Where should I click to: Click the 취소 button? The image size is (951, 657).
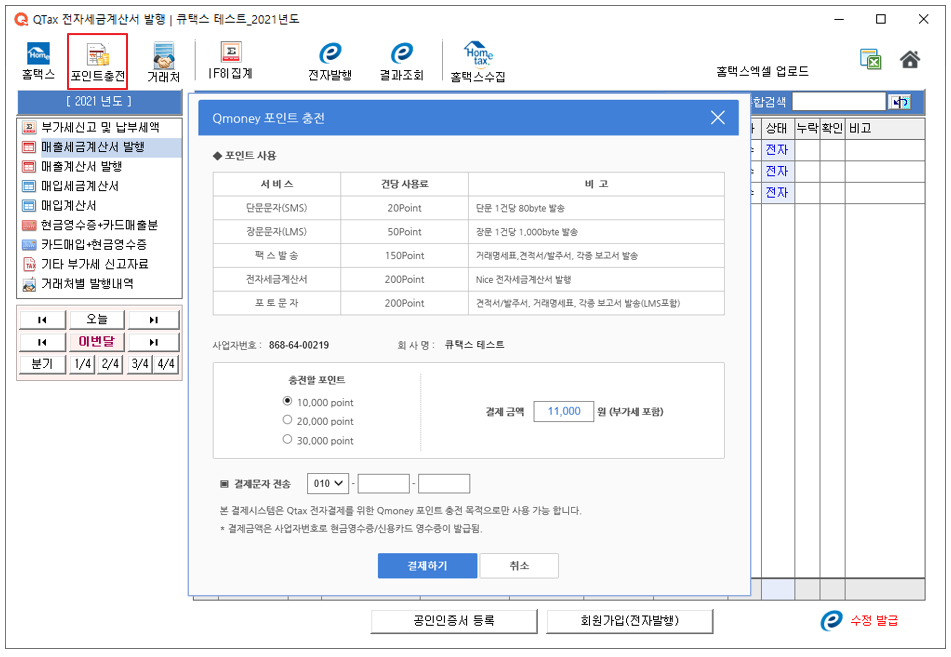click(519, 565)
